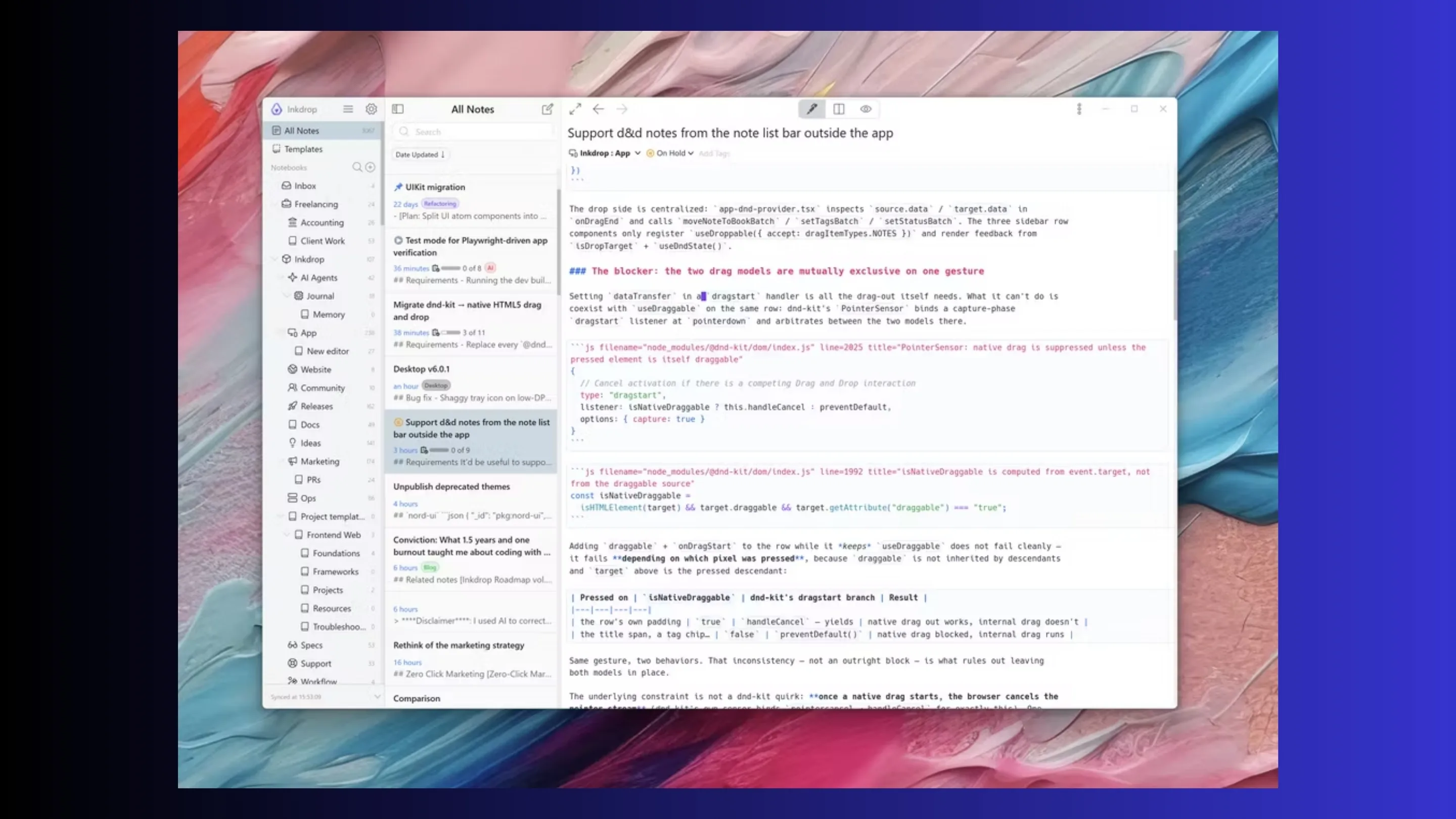
Task: Open the Freelancing notebook
Action: [x=323, y=204]
